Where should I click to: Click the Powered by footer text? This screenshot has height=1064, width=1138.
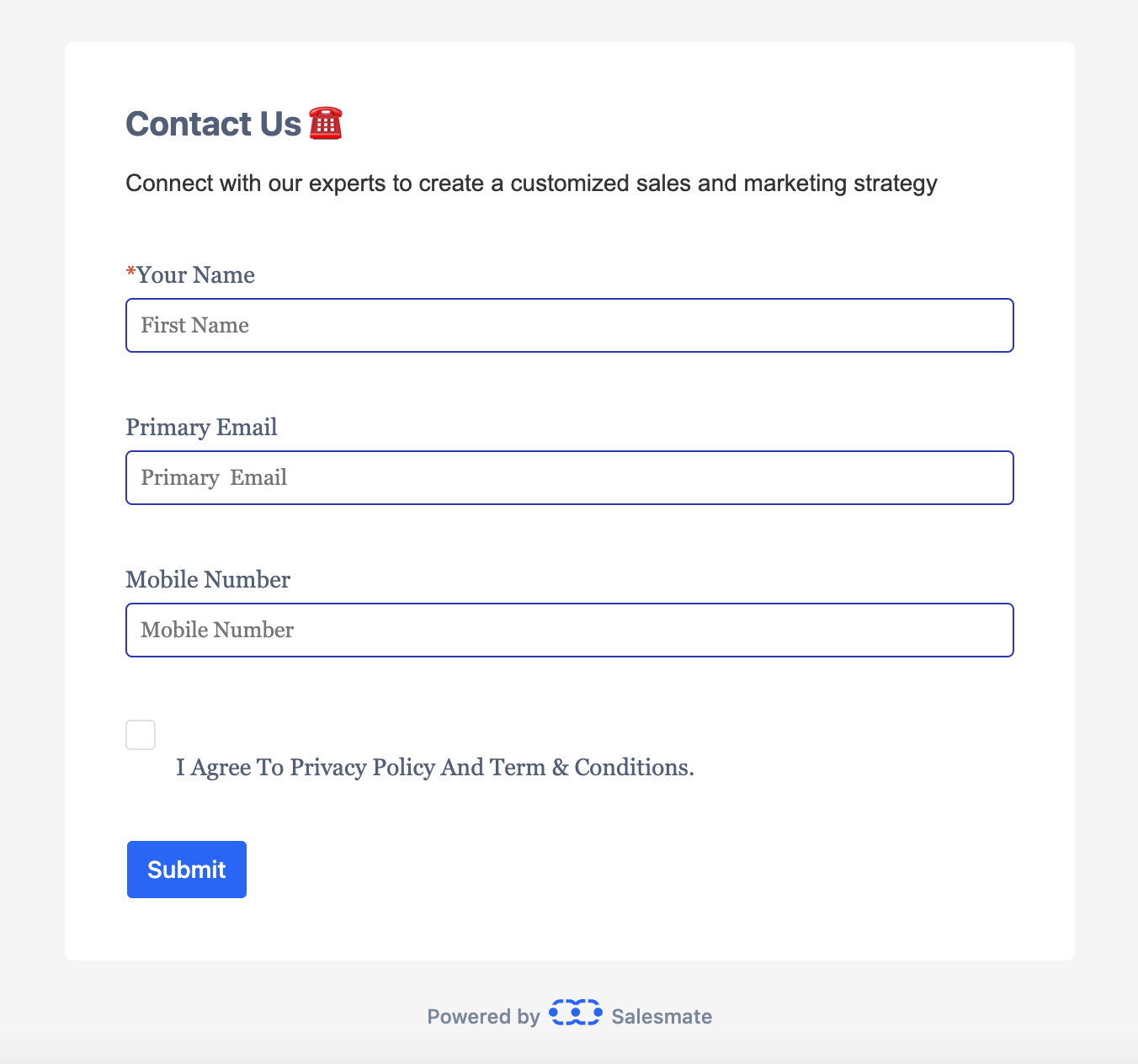[483, 1017]
